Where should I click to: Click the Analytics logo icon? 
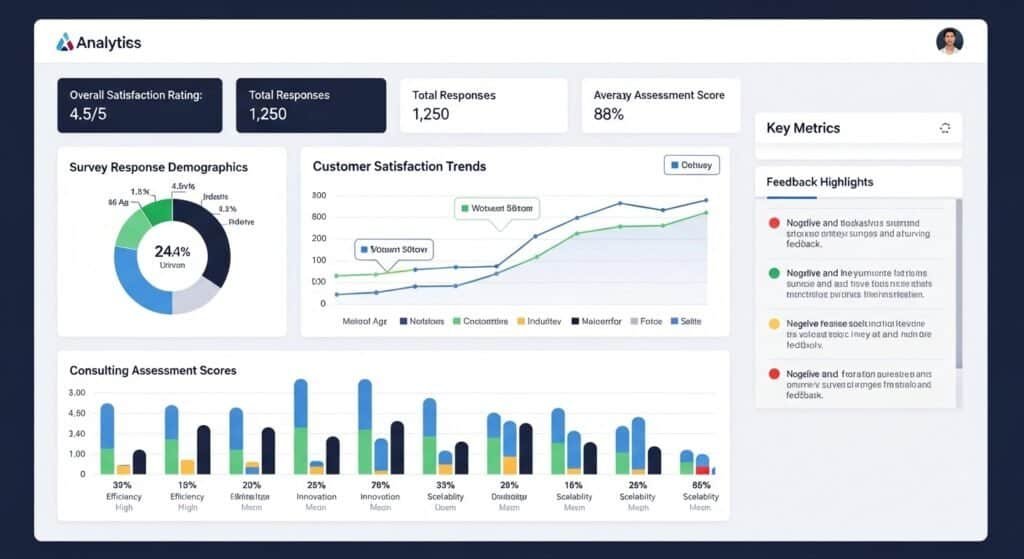pos(65,42)
